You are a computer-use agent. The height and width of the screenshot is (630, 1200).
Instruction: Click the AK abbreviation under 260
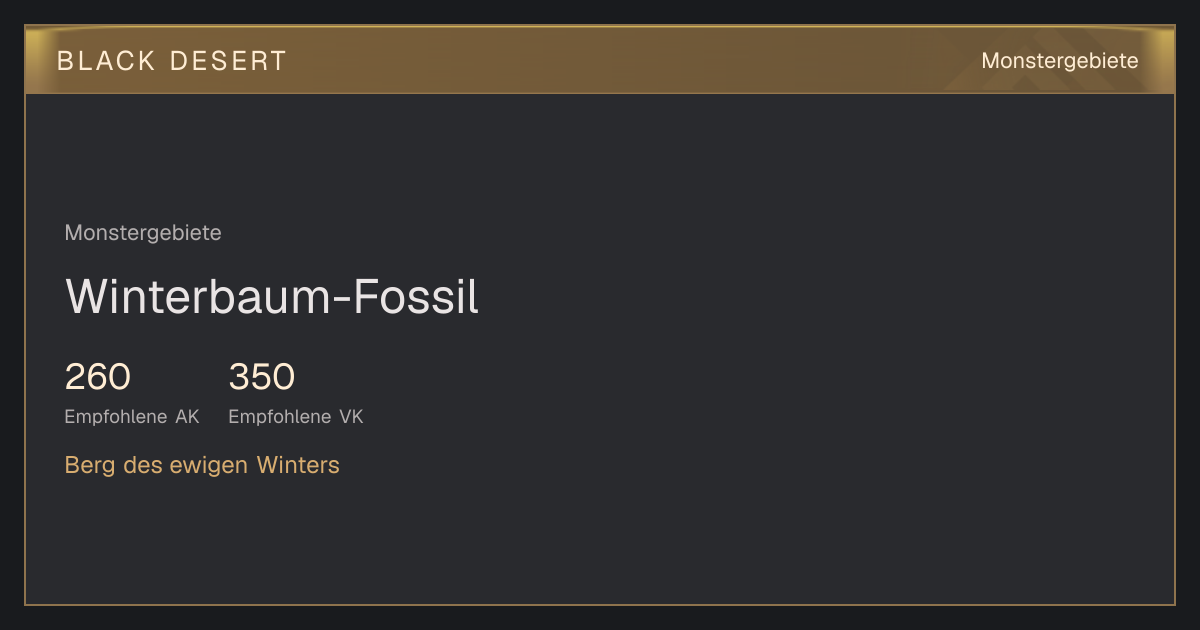click(188, 417)
